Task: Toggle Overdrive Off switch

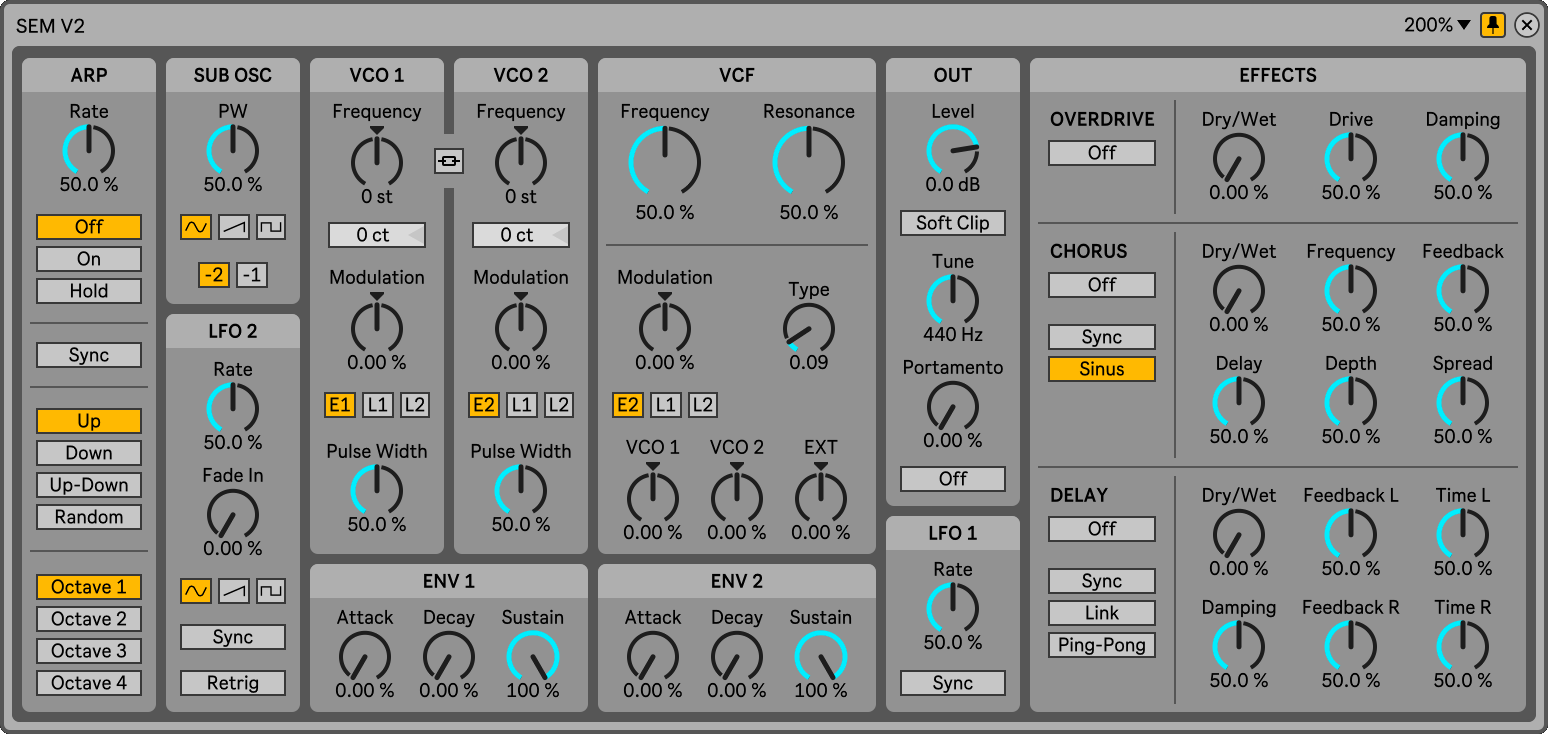Action: pos(1102,153)
